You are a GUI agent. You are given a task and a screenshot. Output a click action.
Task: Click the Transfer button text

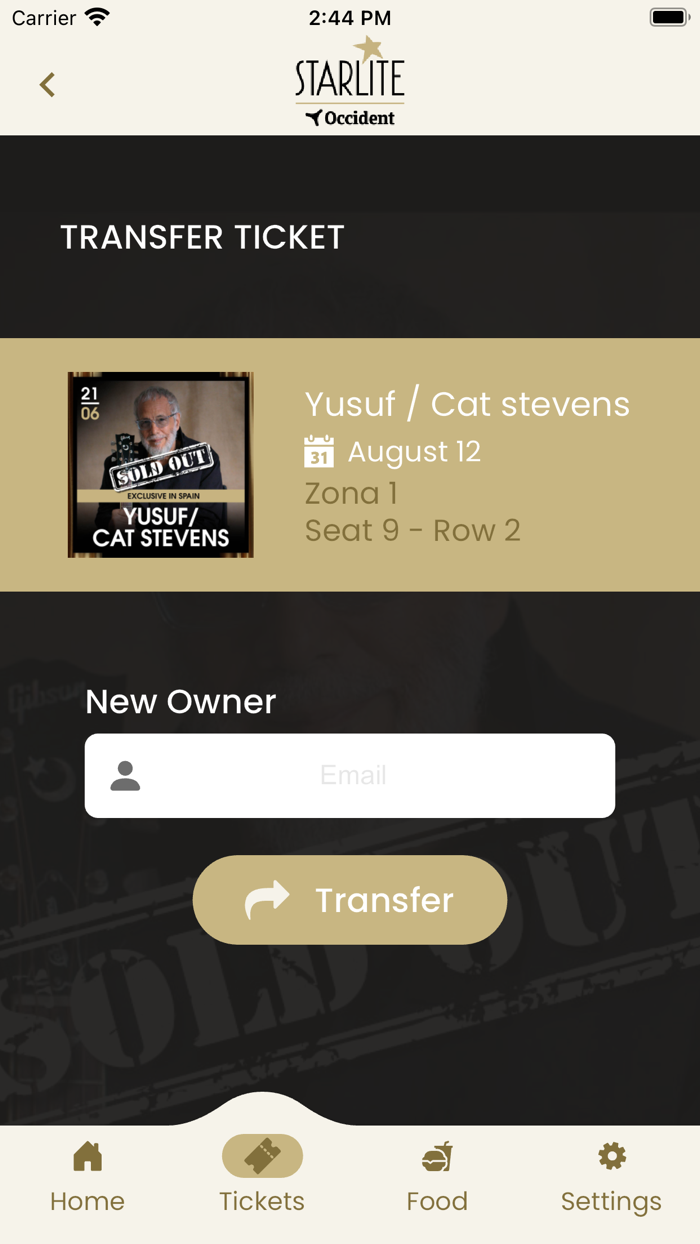[x=385, y=900]
